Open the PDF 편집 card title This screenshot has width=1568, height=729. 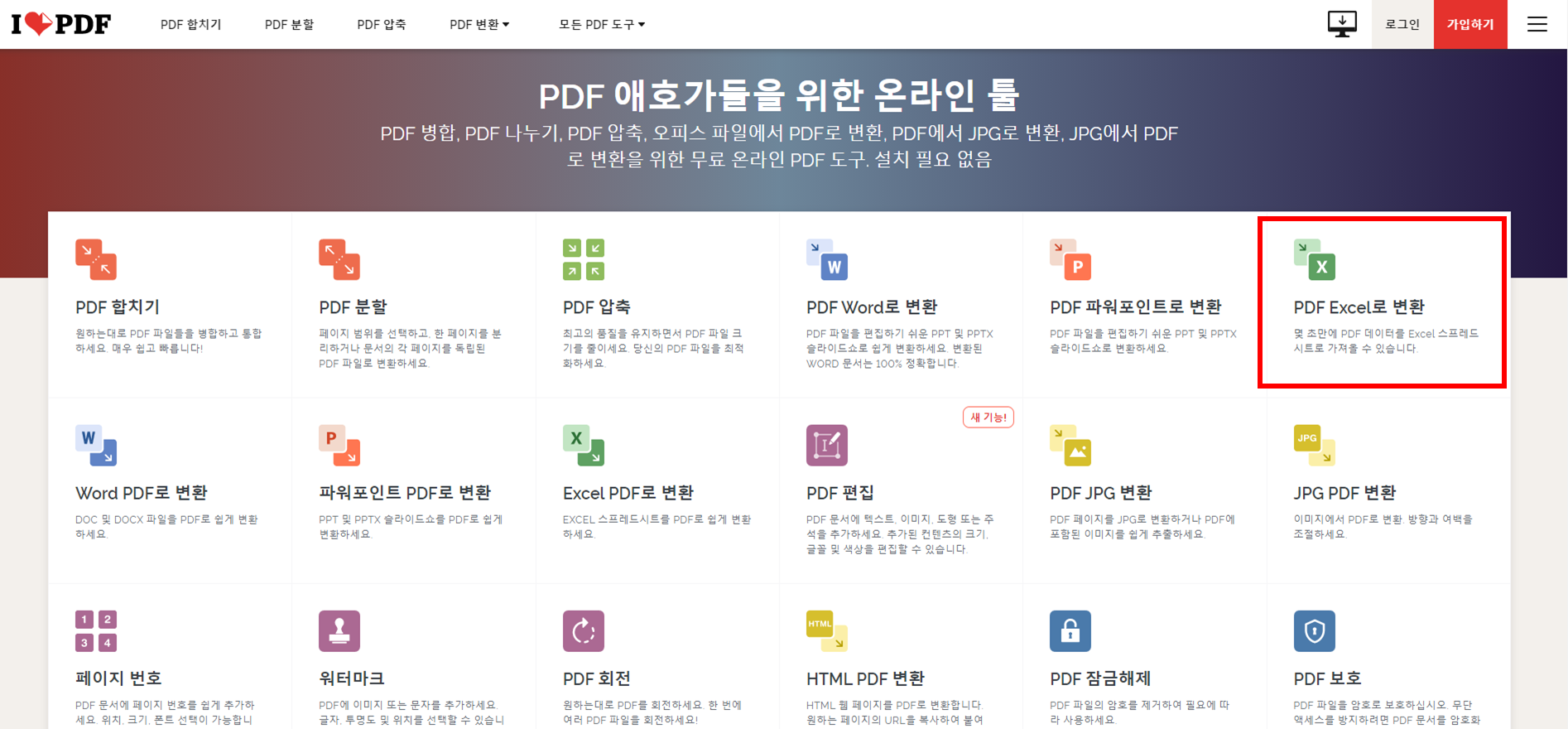[840, 493]
